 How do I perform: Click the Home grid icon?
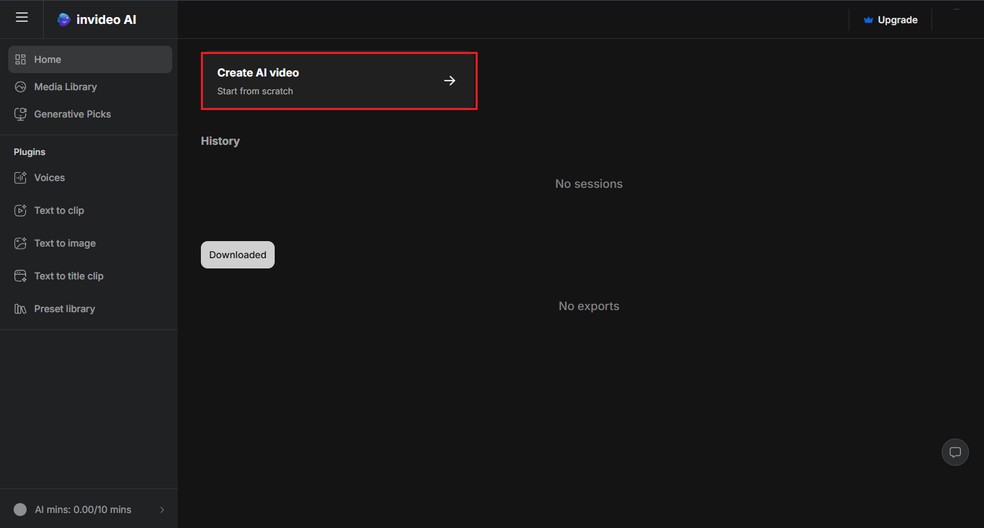click(x=20, y=59)
